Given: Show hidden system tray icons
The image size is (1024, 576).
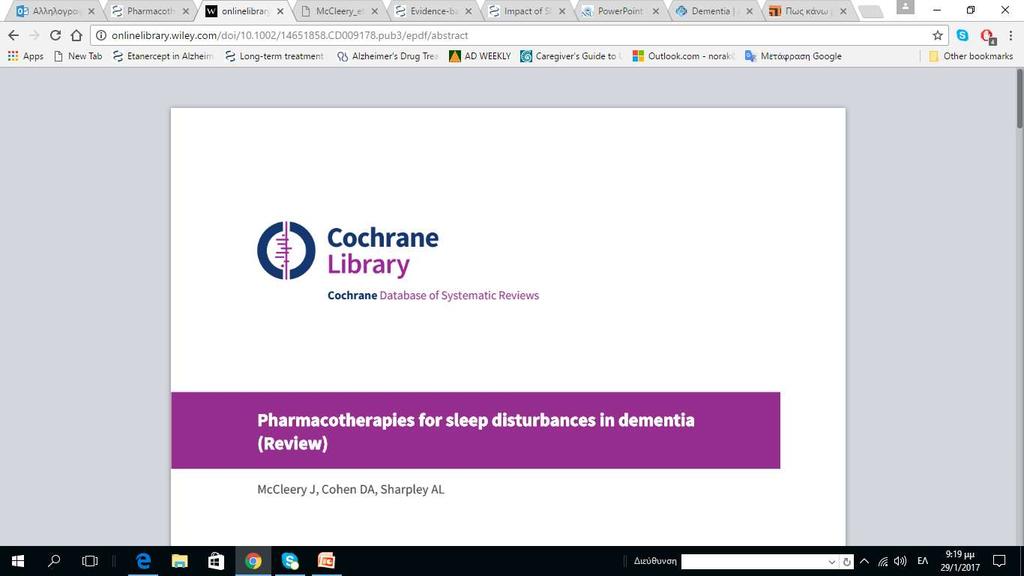Looking at the screenshot, I should click(x=865, y=561).
